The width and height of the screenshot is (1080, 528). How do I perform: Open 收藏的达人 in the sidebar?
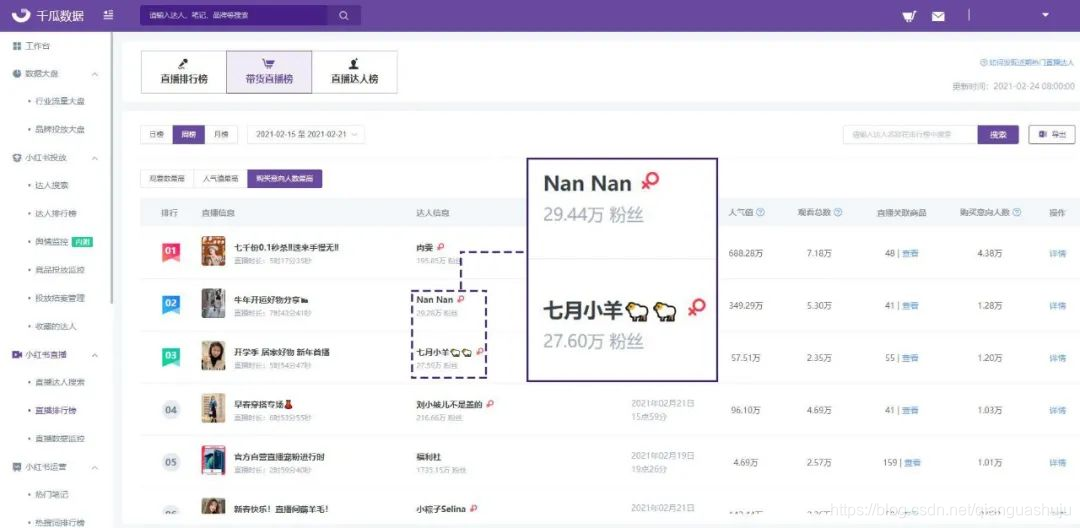(56, 326)
